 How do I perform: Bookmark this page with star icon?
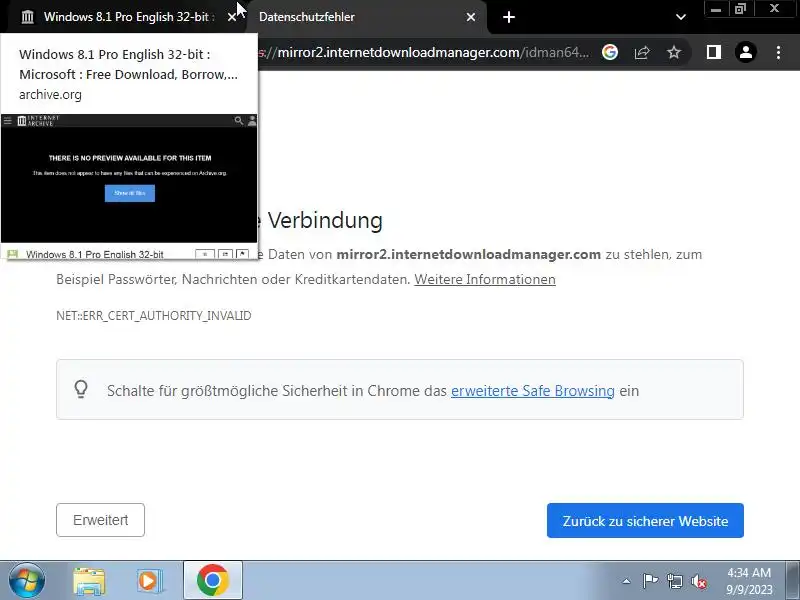click(674, 52)
